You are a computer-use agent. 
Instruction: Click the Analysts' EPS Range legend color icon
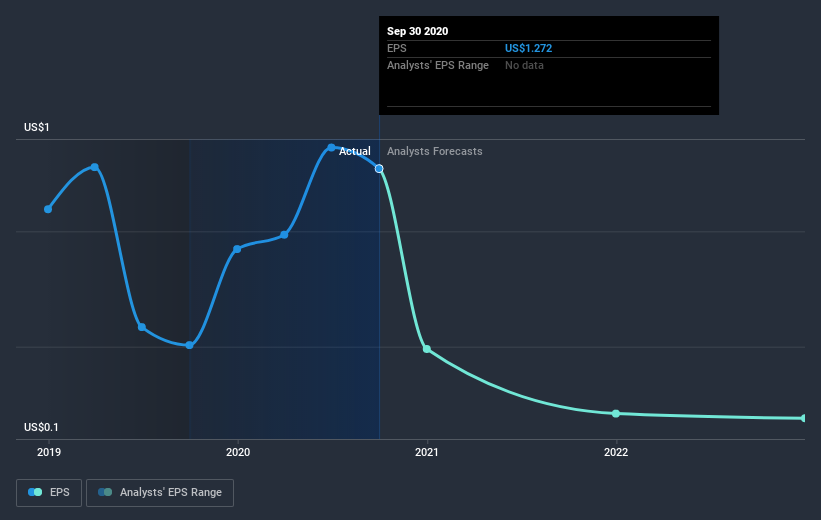105,492
